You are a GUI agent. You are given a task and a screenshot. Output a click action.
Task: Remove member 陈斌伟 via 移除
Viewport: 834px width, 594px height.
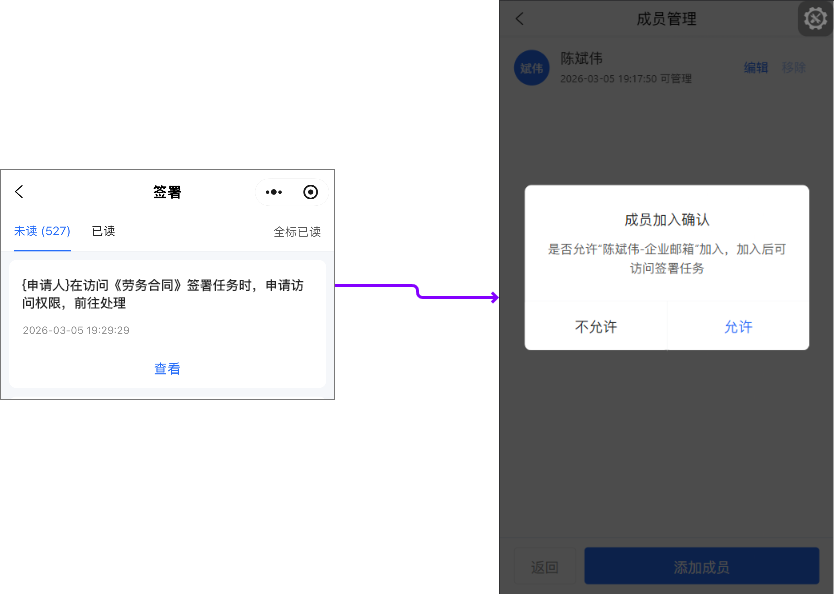(794, 68)
